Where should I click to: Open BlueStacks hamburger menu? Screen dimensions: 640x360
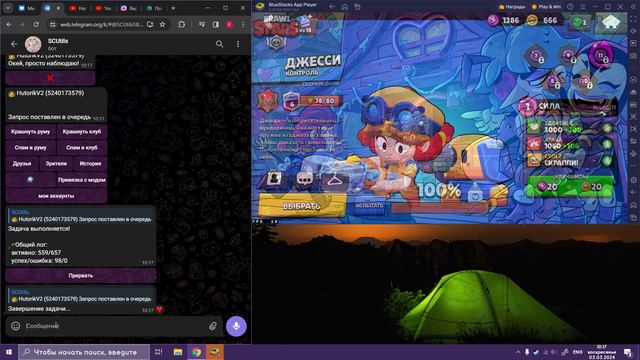click(583, 7)
